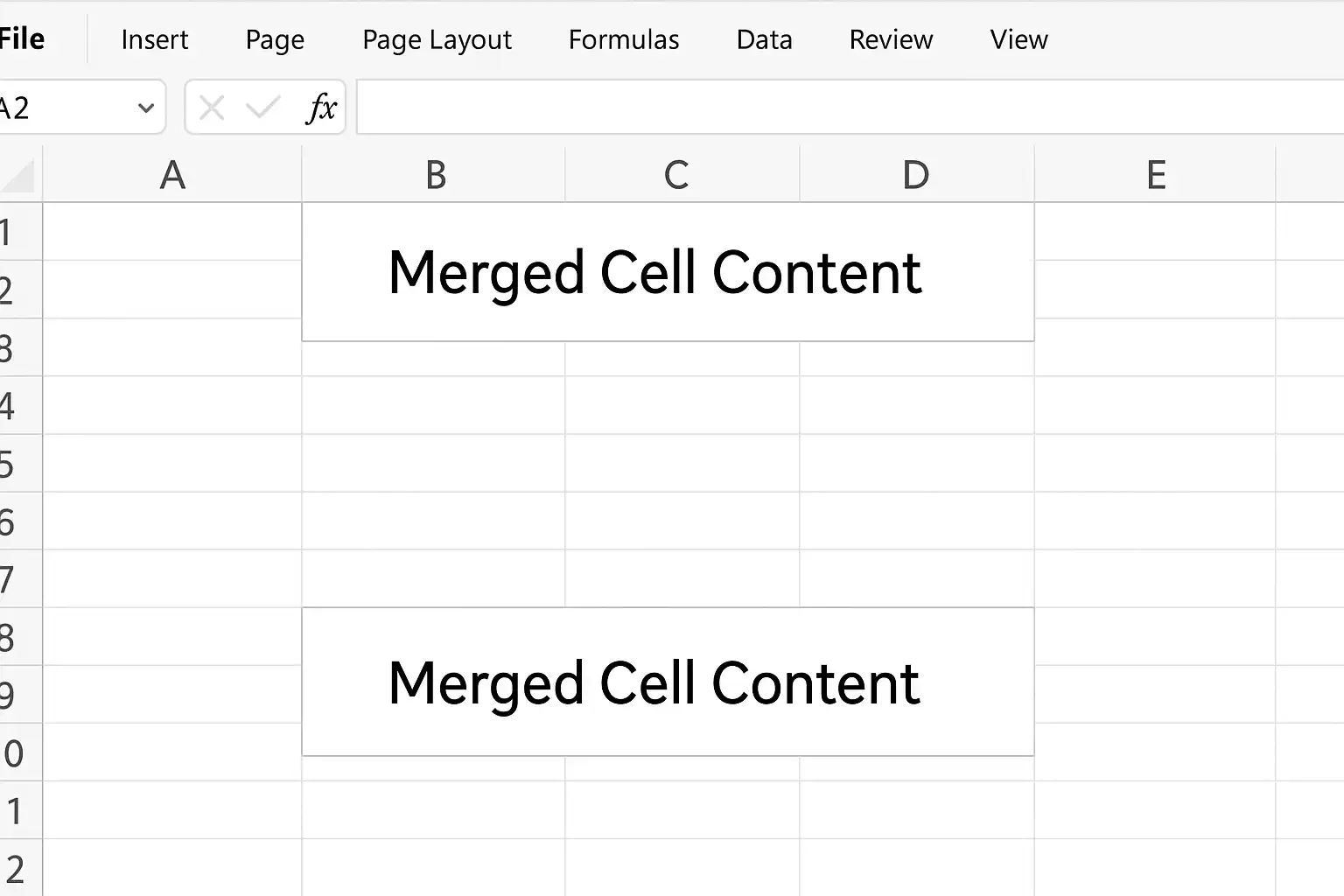Viewport: 1344px width, 896px height.
Task: Open the File menu
Action: pos(22,39)
